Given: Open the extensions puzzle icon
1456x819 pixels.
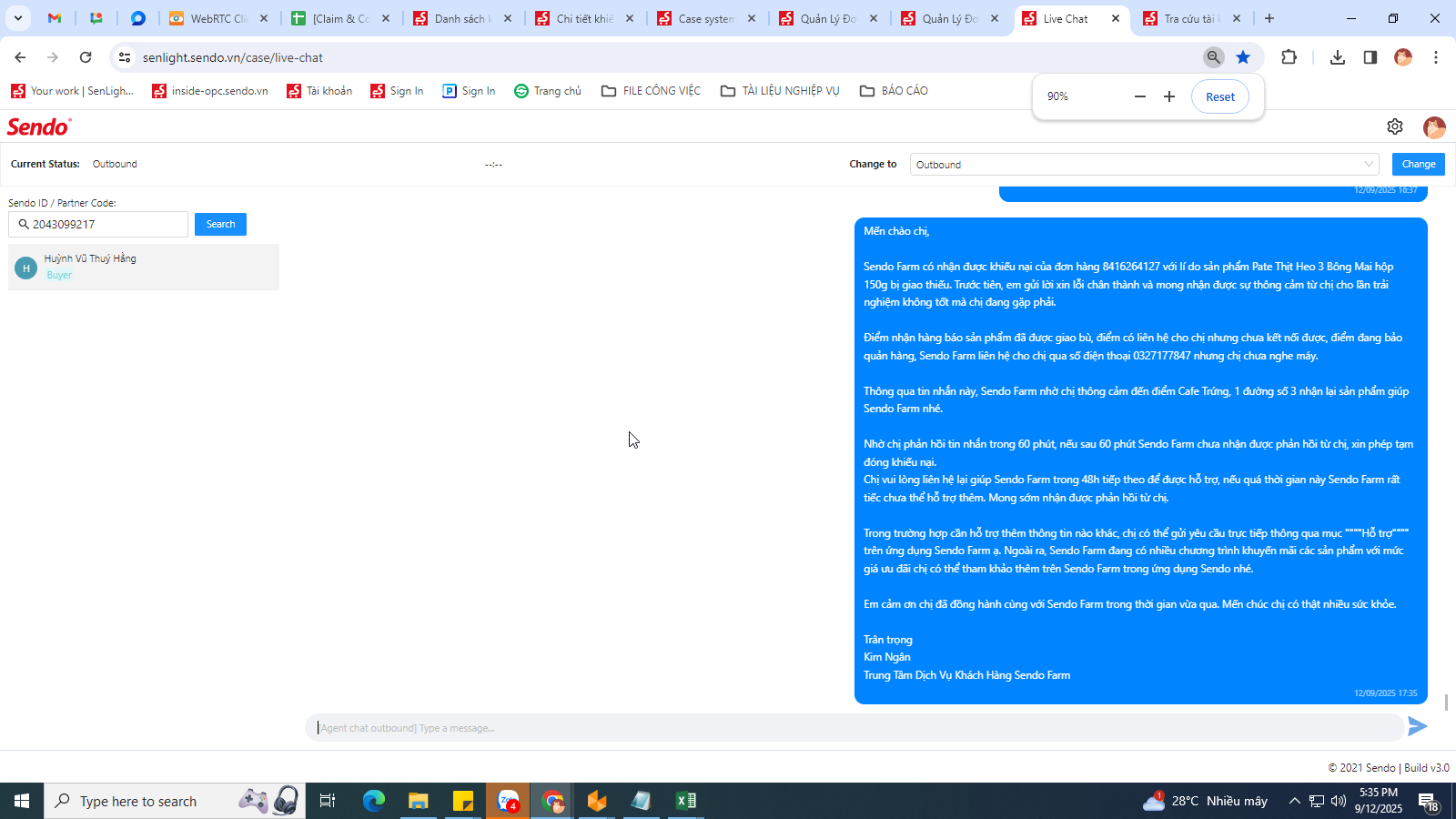Looking at the screenshot, I should pyautogui.click(x=1289, y=57).
